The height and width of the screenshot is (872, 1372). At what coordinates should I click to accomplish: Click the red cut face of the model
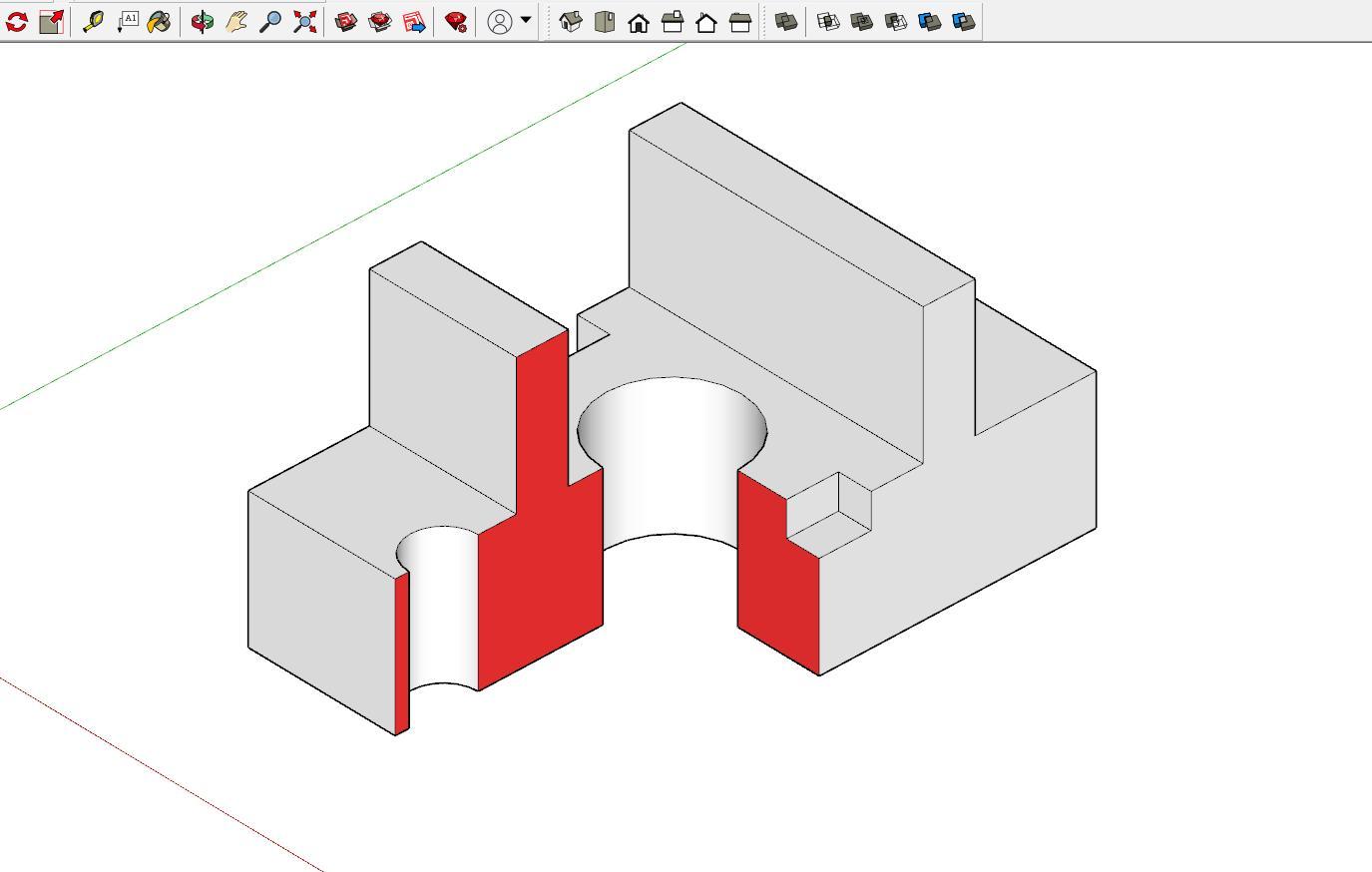coord(544,559)
